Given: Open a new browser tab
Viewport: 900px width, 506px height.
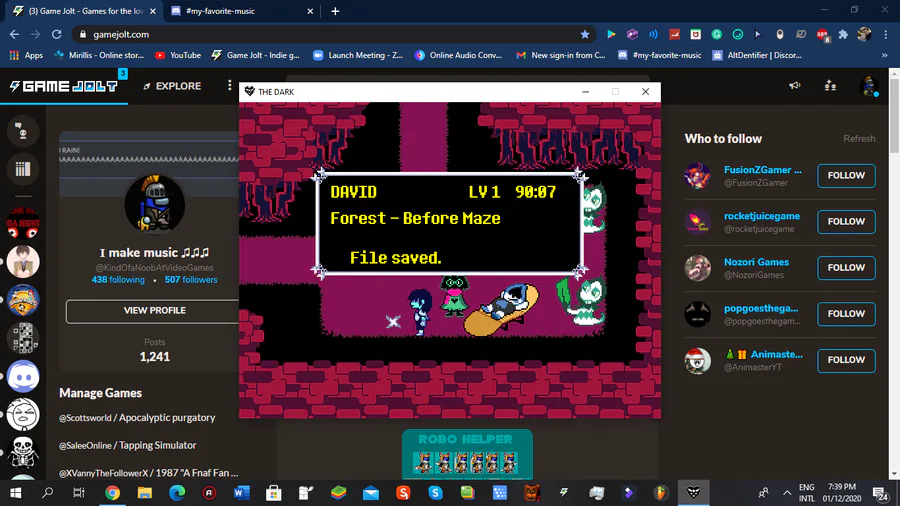Looking at the screenshot, I should [335, 11].
